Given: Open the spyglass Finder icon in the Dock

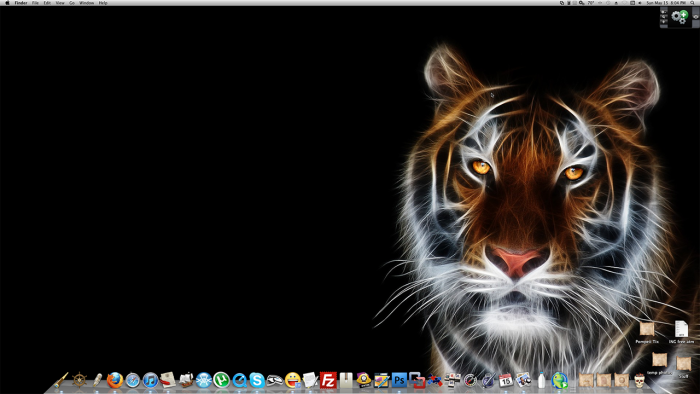Looking at the screenshot, I should tap(61, 380).
